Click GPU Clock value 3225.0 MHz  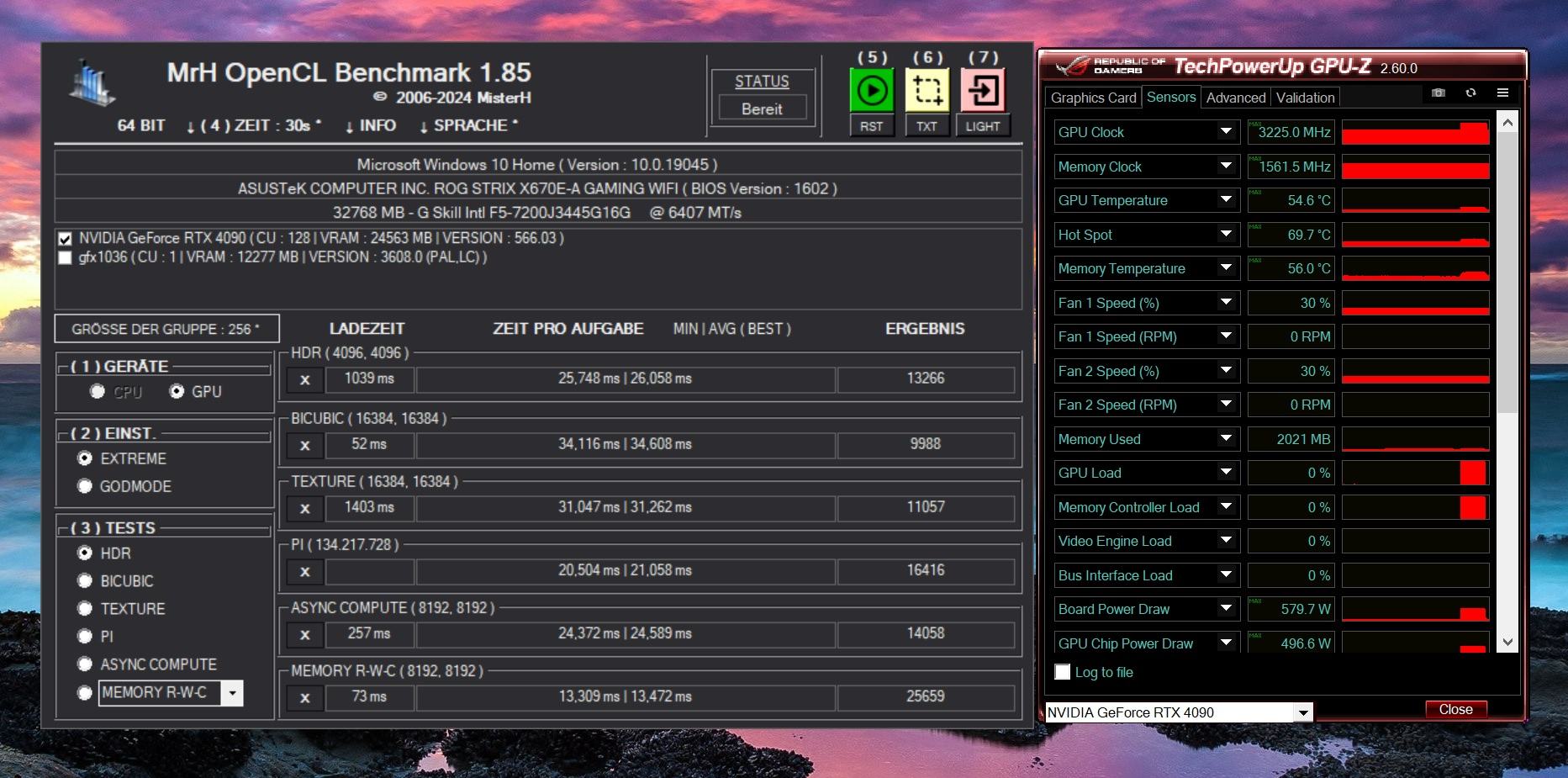(x=1291, y=132)
